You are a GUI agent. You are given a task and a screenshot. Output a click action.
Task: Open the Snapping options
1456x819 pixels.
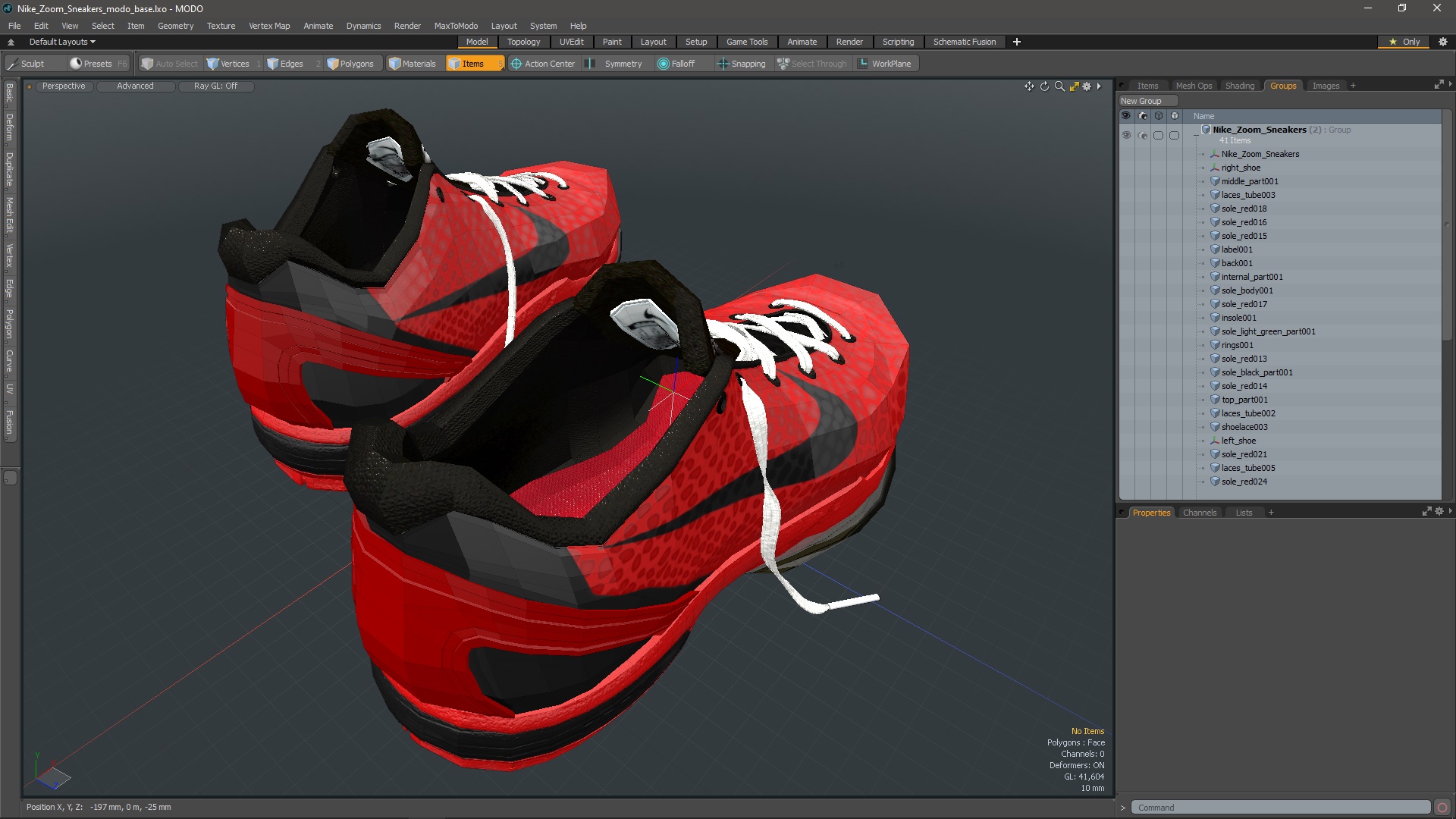coord(742,64)
